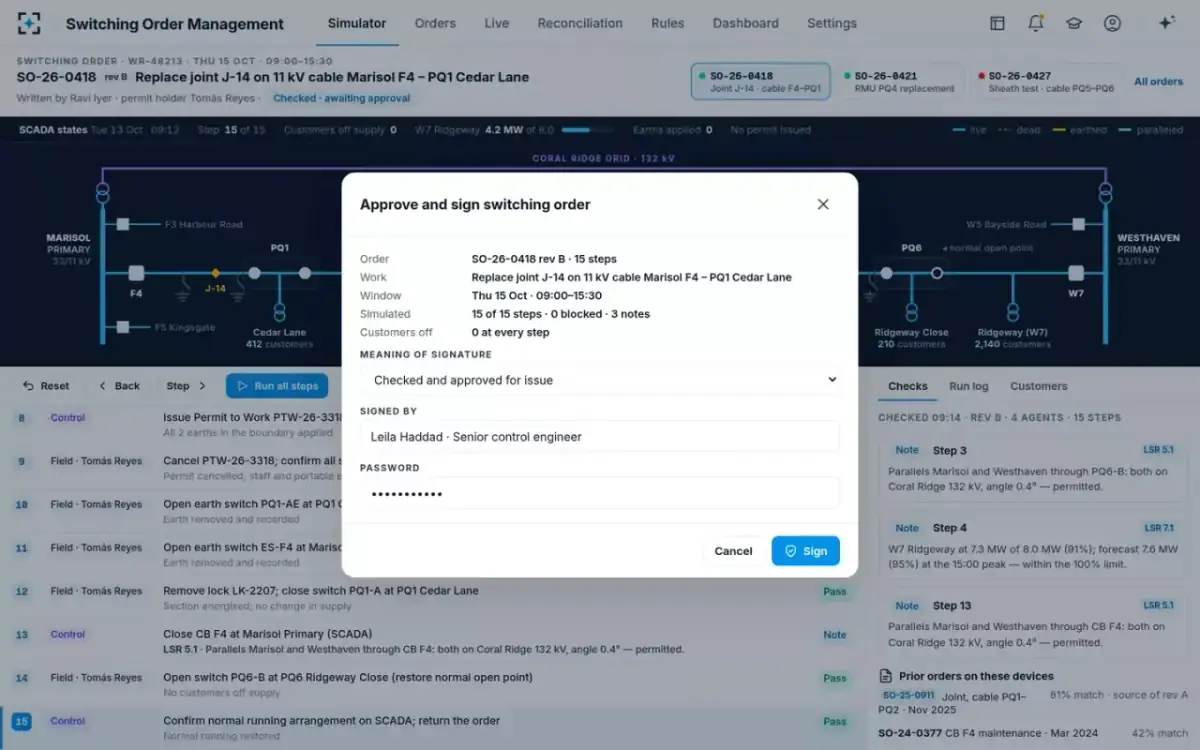Click the Cedar Lane transformer symbol
This screenshot has width=1200, height=750.
point(280,312)
